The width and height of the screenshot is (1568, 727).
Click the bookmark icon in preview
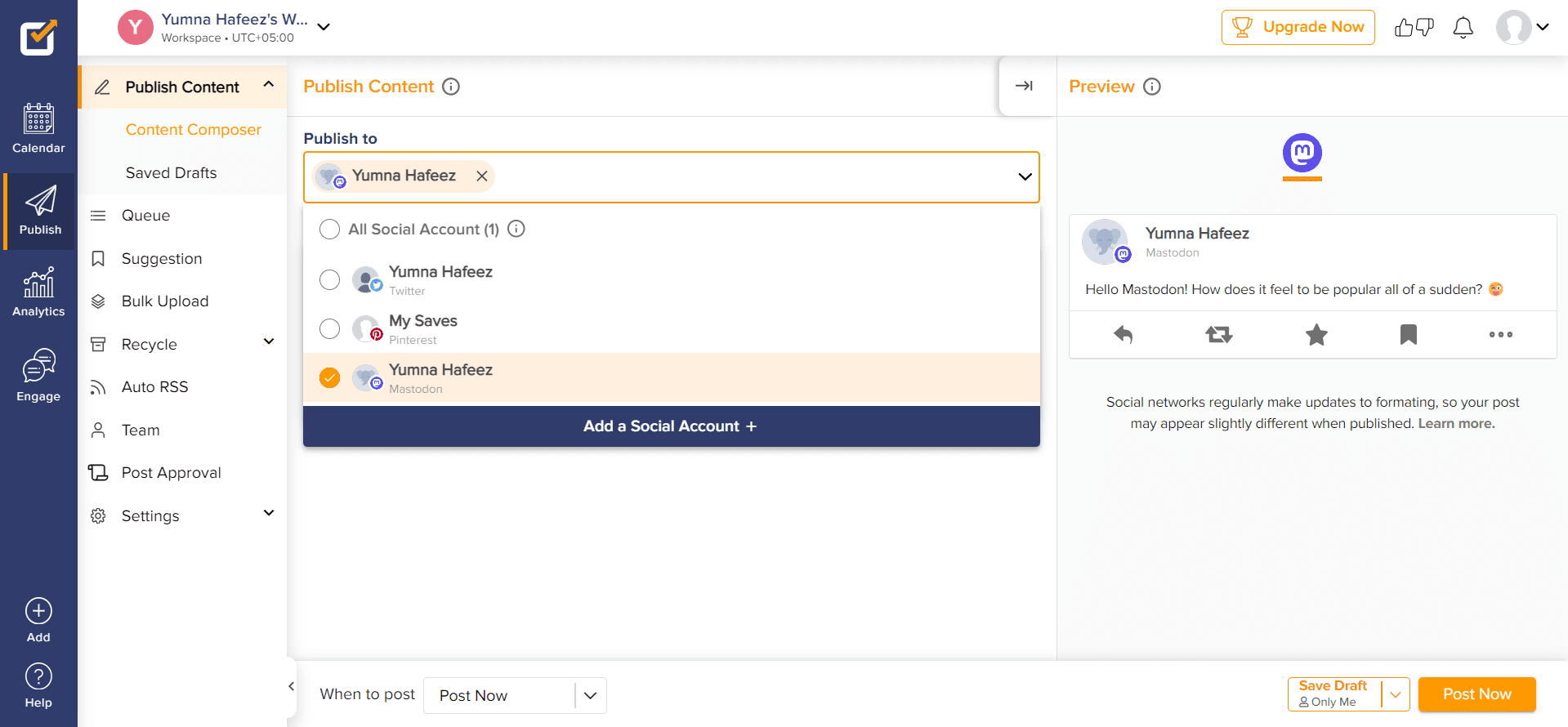[x=1408, y=334]
